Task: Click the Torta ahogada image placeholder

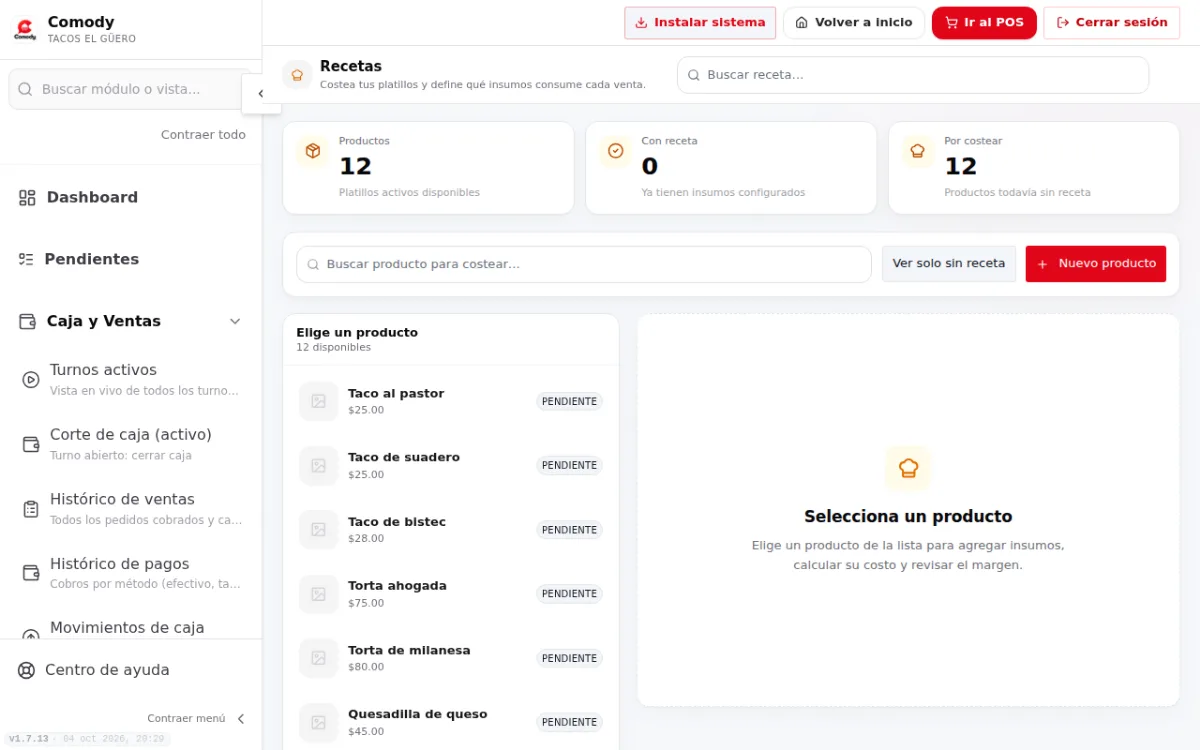Action: coord(319,594)
